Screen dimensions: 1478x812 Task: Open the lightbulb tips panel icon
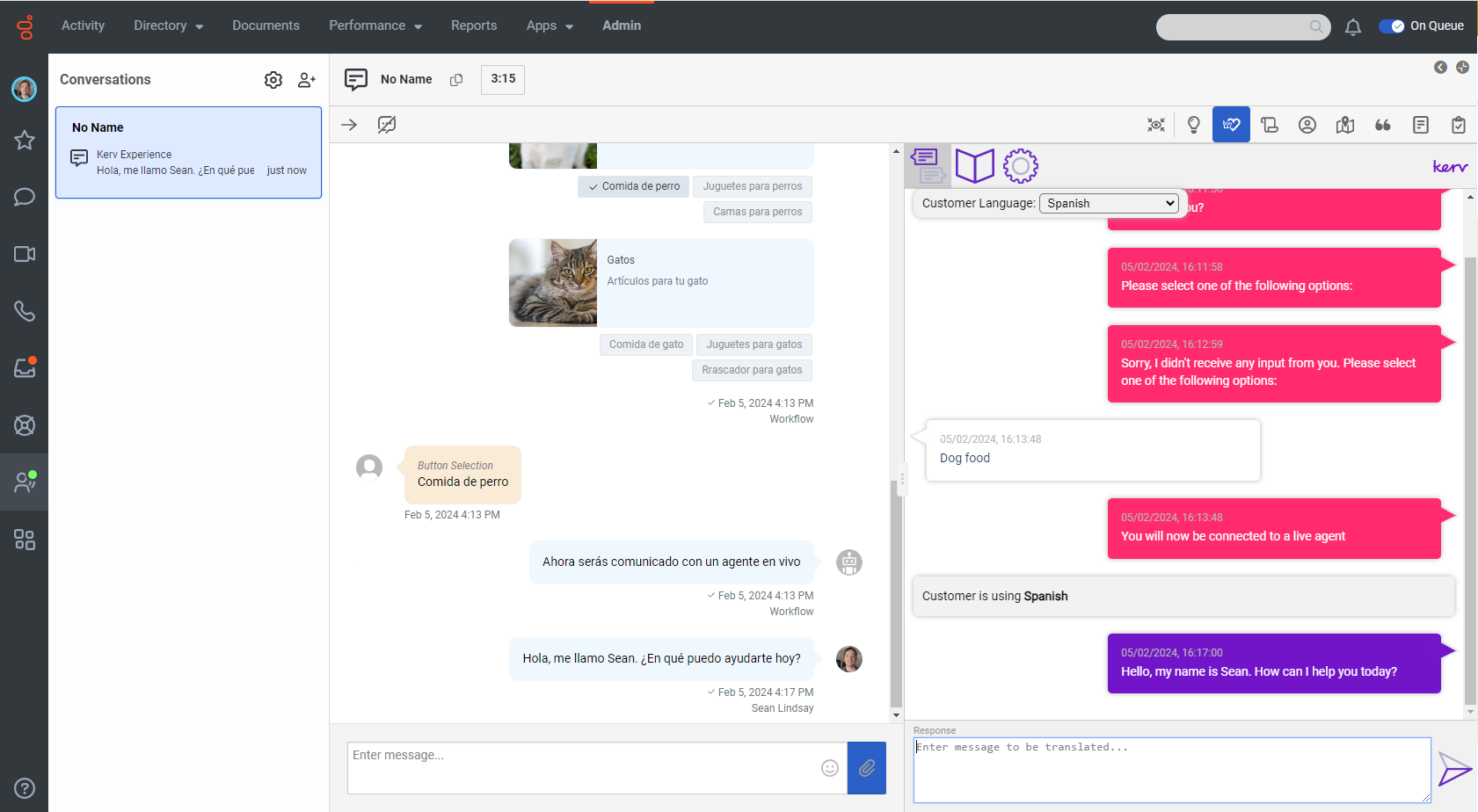[x=1193, y=125]
